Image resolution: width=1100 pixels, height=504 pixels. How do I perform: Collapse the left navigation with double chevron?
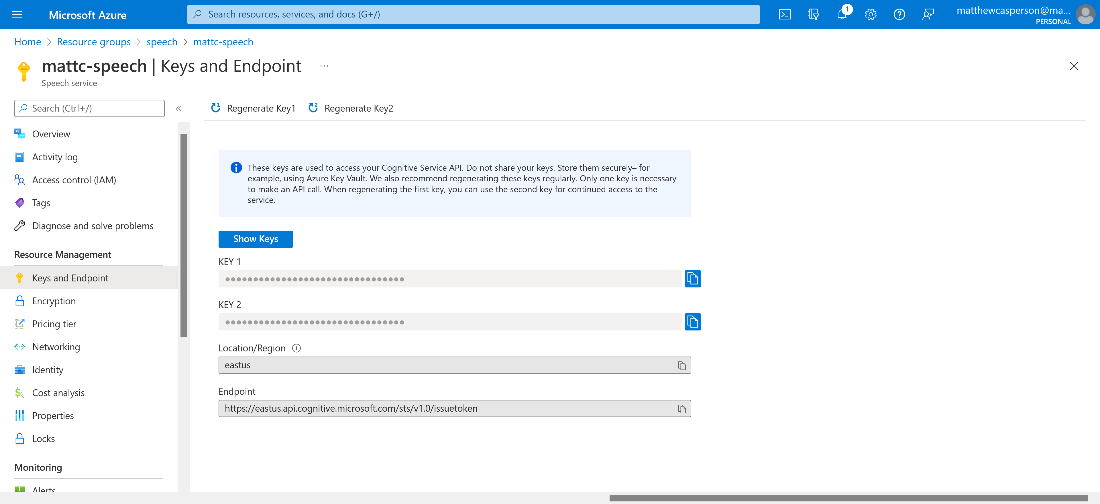click(178, 109)
